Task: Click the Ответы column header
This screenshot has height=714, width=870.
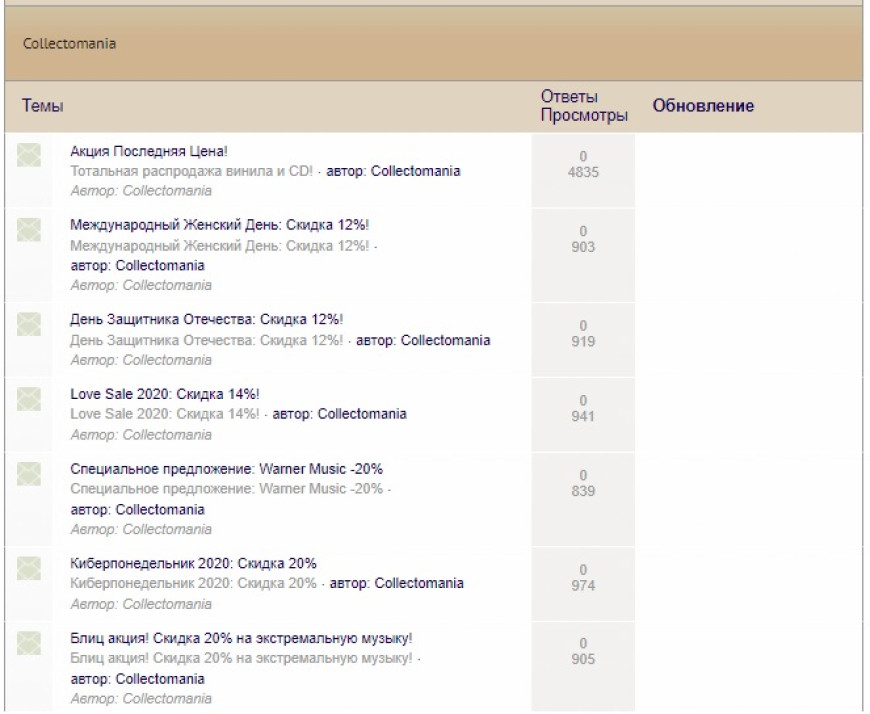Action: tap(569, 97)
